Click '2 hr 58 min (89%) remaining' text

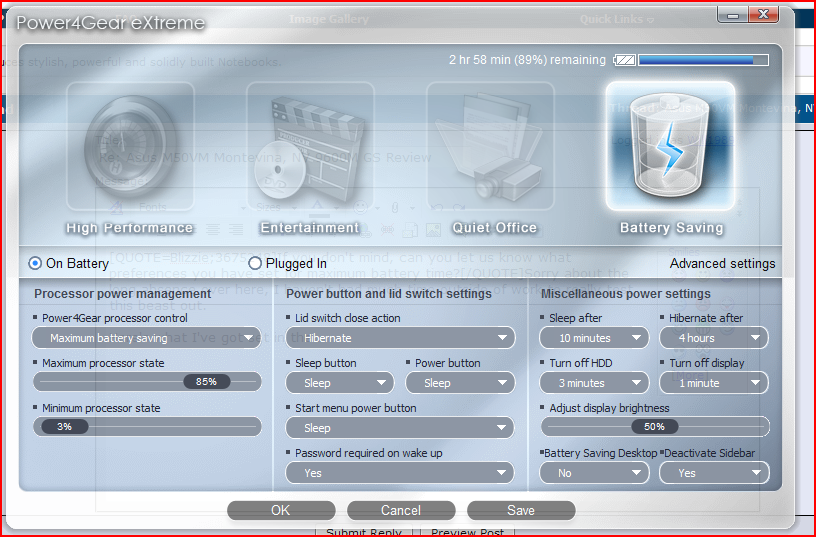527,60
